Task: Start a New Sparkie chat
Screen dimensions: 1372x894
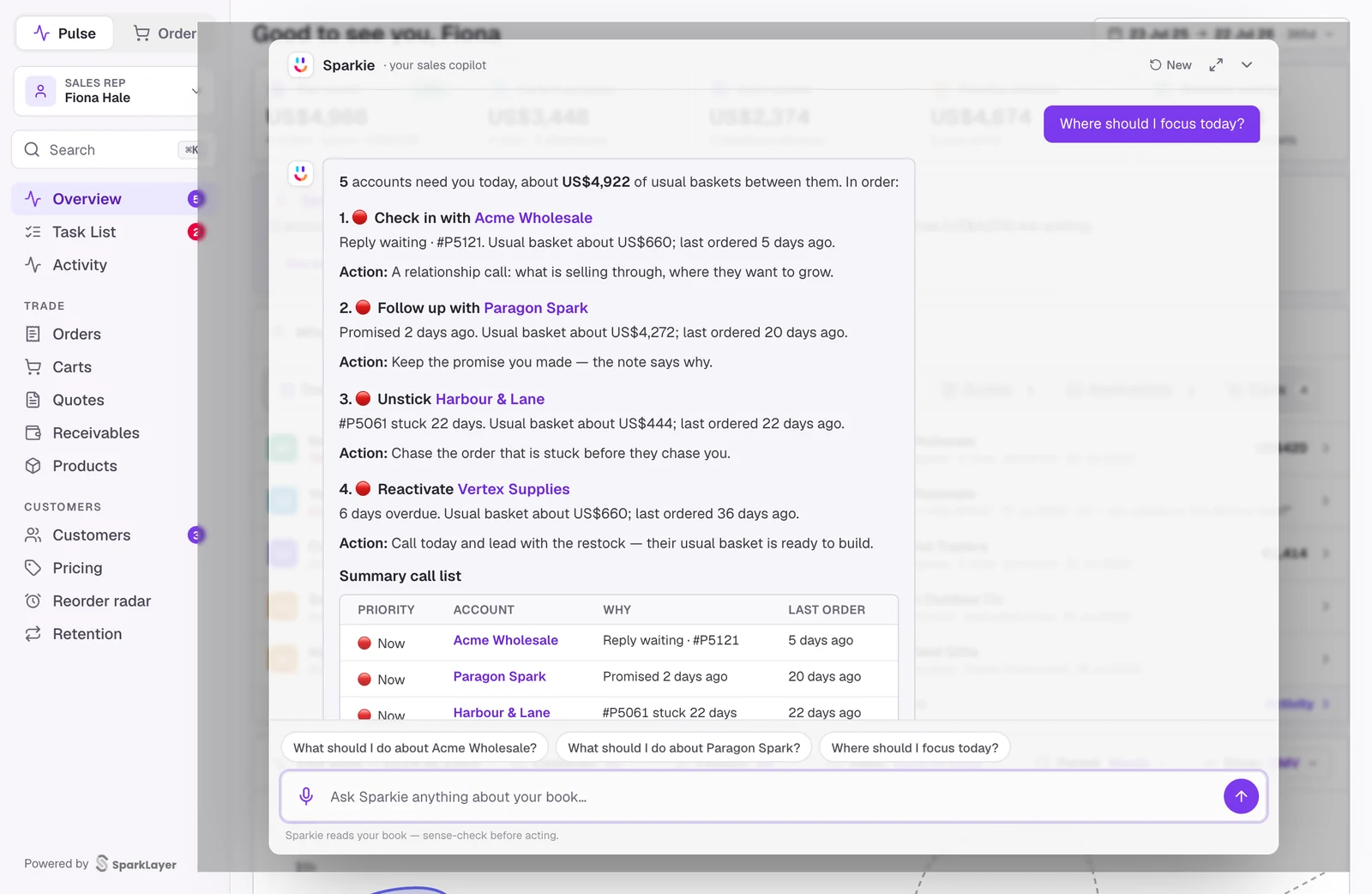Action: (1170, 65)
